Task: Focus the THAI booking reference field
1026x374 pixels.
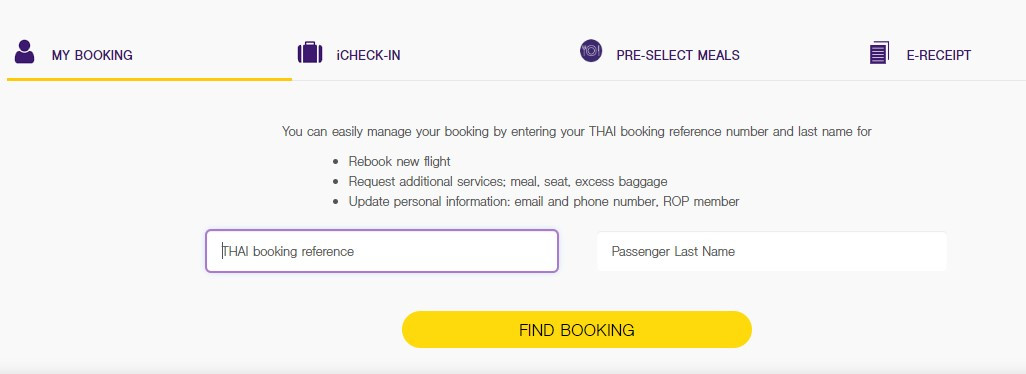Action: [x=381, y=251]
